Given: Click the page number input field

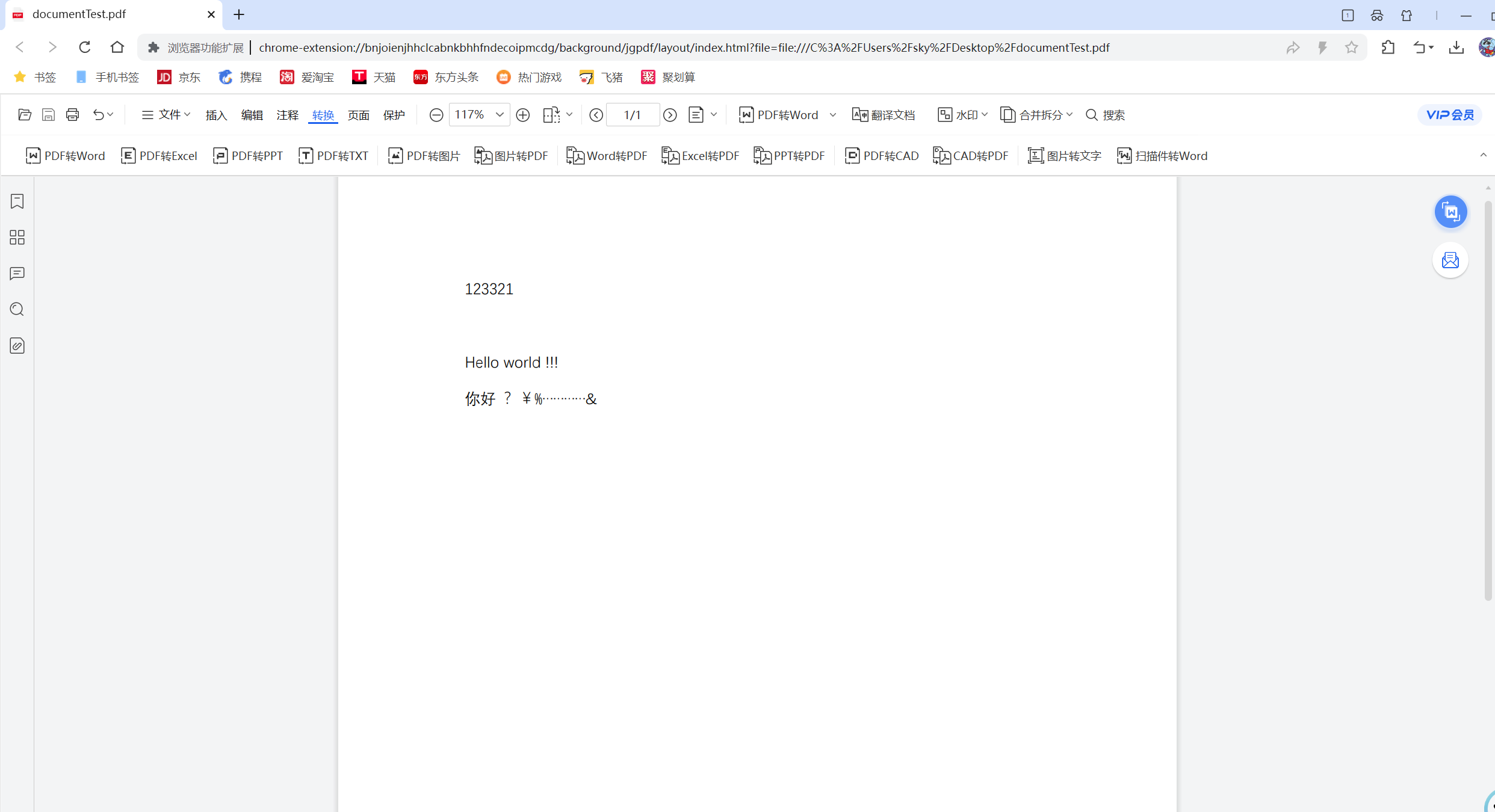Looking at the screenshot, I should 633,115.
